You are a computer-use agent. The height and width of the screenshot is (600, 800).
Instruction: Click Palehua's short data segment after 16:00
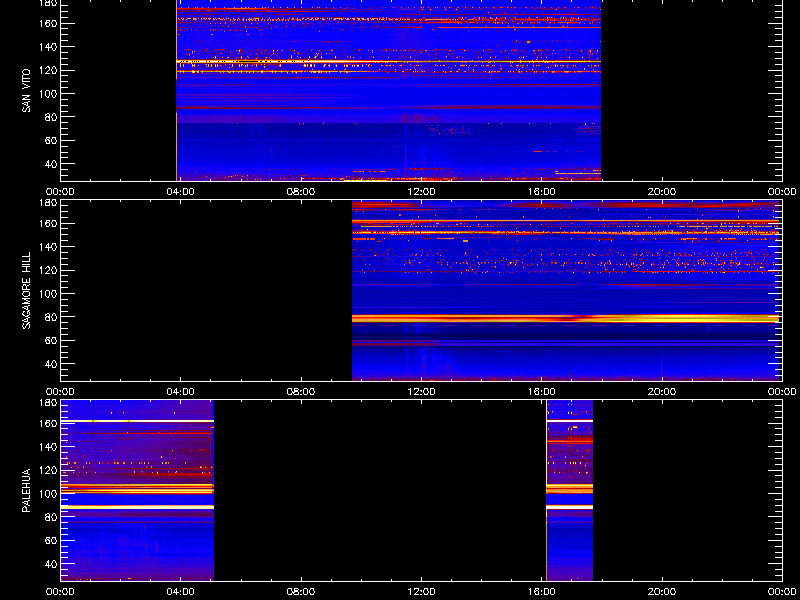(x=569, y=490)
